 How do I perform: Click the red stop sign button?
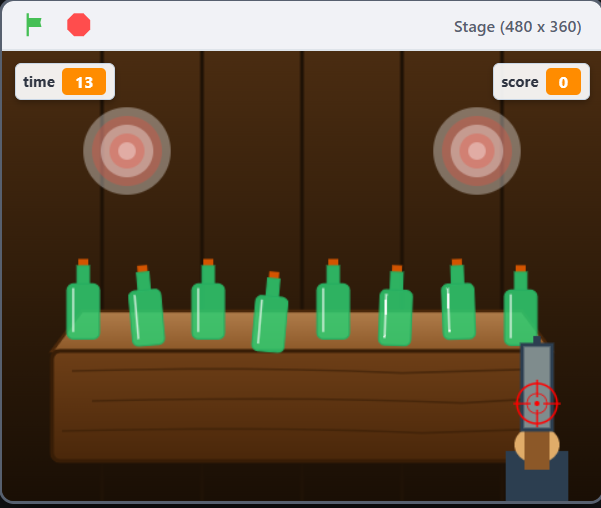tap(79, 25)
